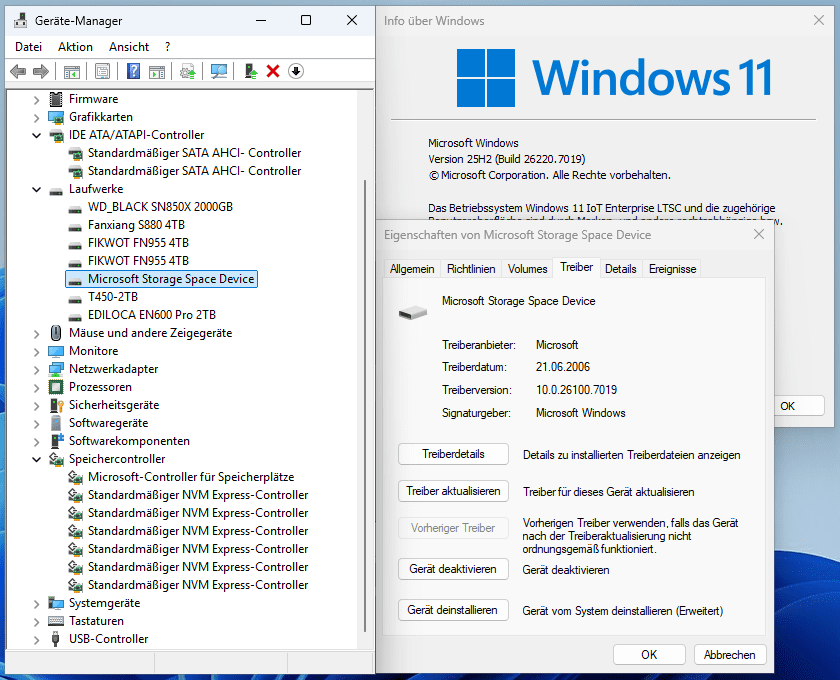840x680 pixels.
Task: Open the Properties toolbar icon
Action: 102,71
